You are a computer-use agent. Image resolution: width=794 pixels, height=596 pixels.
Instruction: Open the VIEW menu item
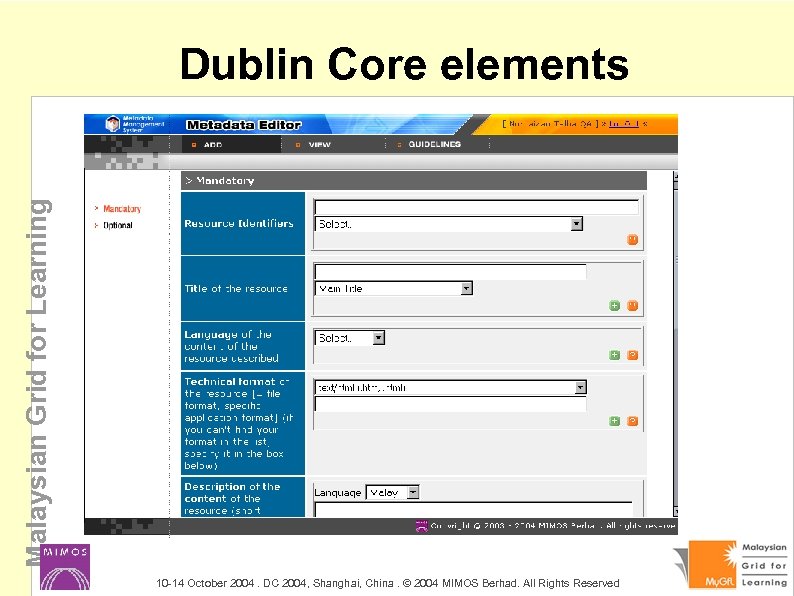point(319,145)
